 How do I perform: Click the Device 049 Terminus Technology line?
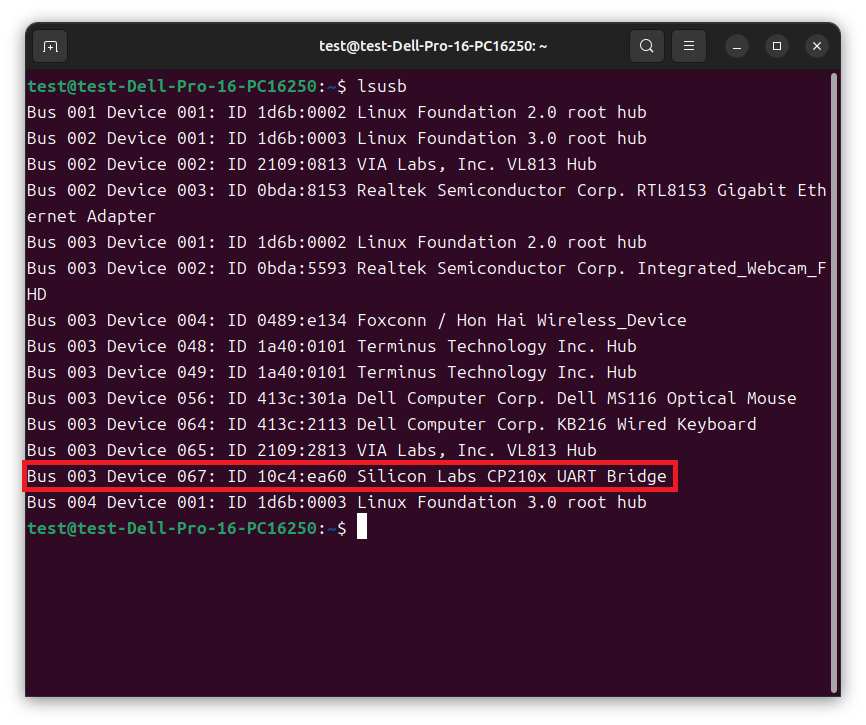click(332, 372)
